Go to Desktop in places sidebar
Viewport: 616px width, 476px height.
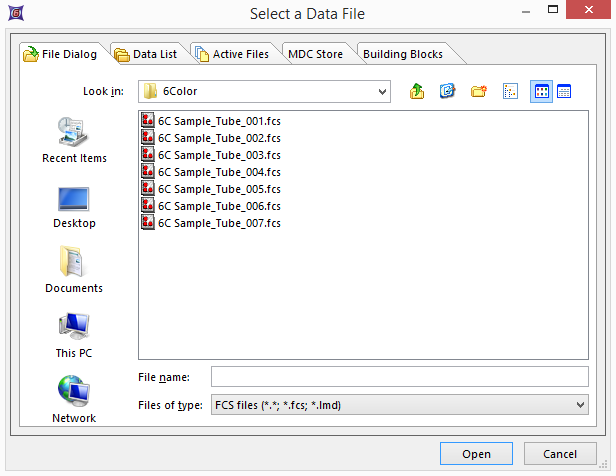coord(74,207)
